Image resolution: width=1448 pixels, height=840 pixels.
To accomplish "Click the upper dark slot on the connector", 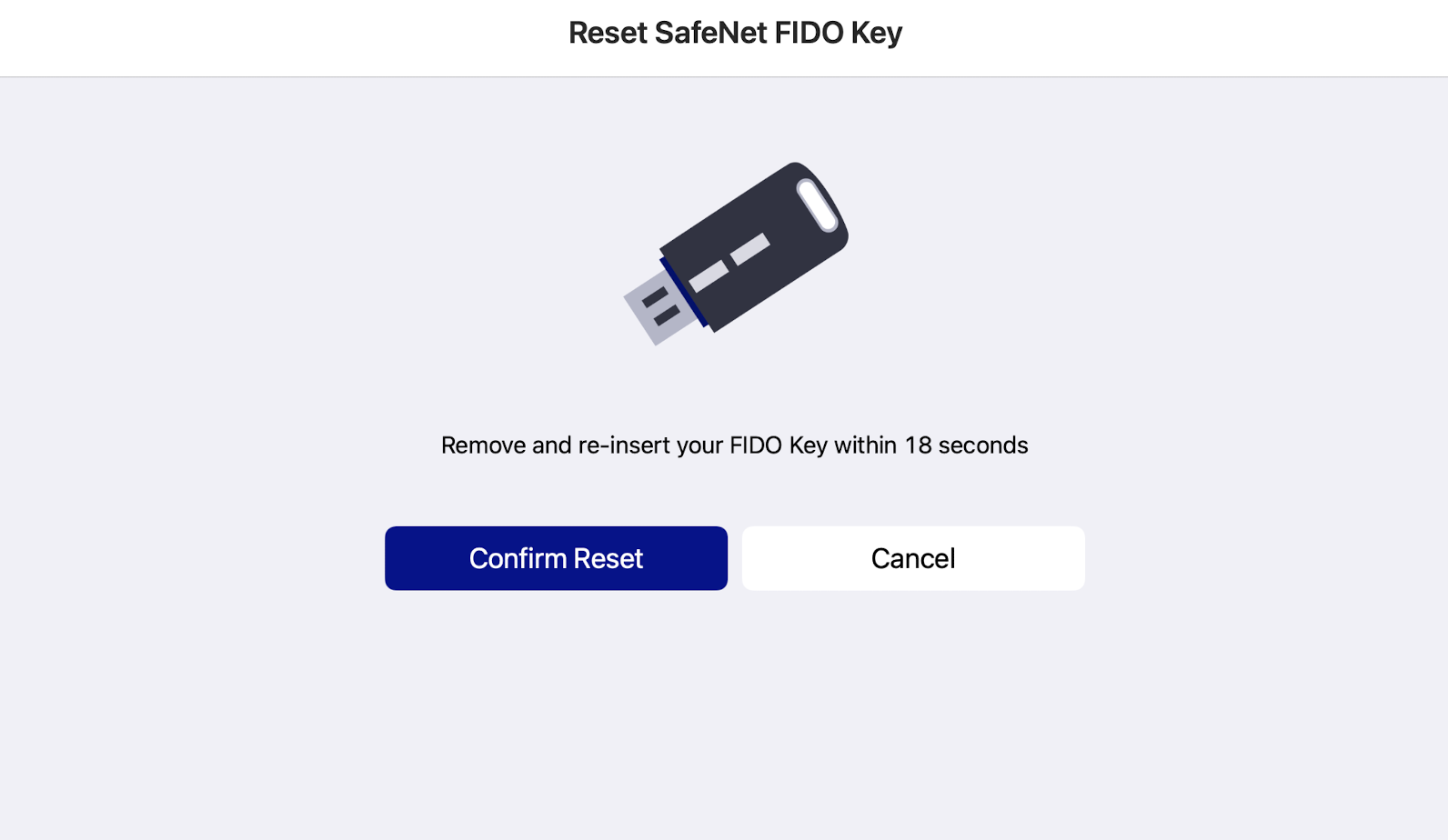I will pos(655,297).
